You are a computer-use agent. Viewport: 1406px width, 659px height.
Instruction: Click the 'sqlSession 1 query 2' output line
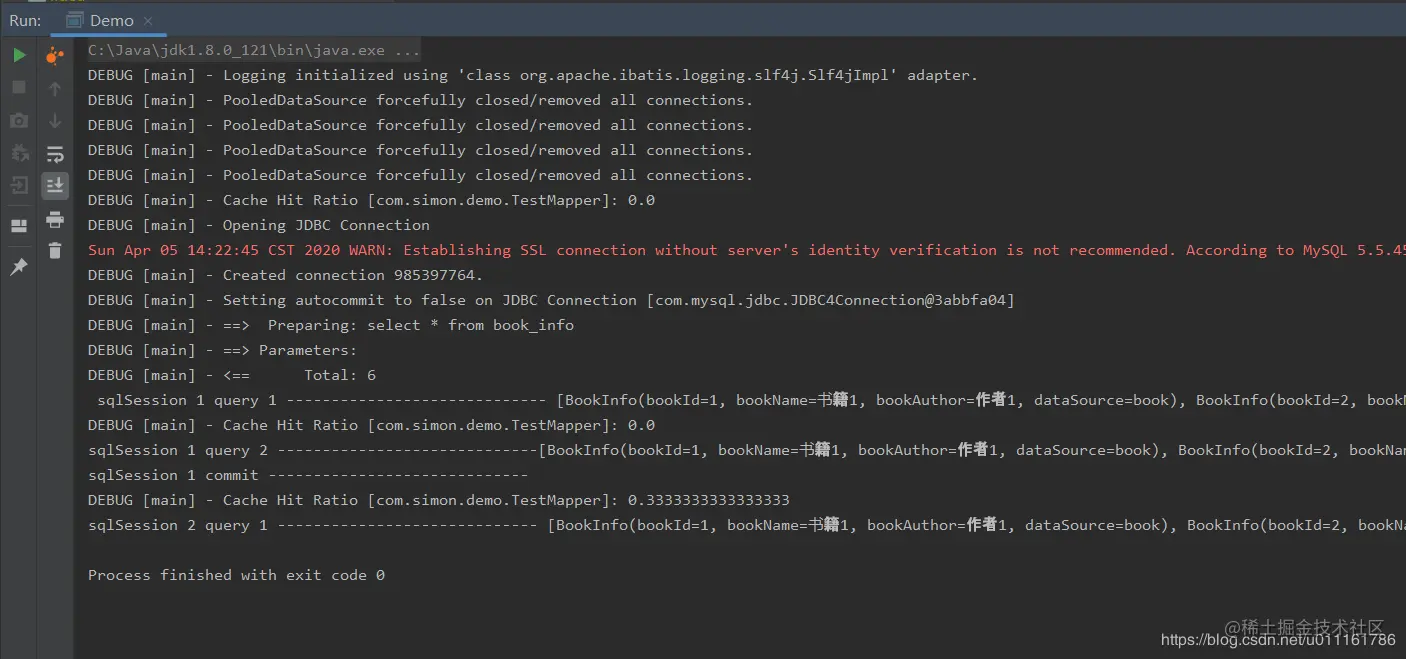[x=746, y=450]
